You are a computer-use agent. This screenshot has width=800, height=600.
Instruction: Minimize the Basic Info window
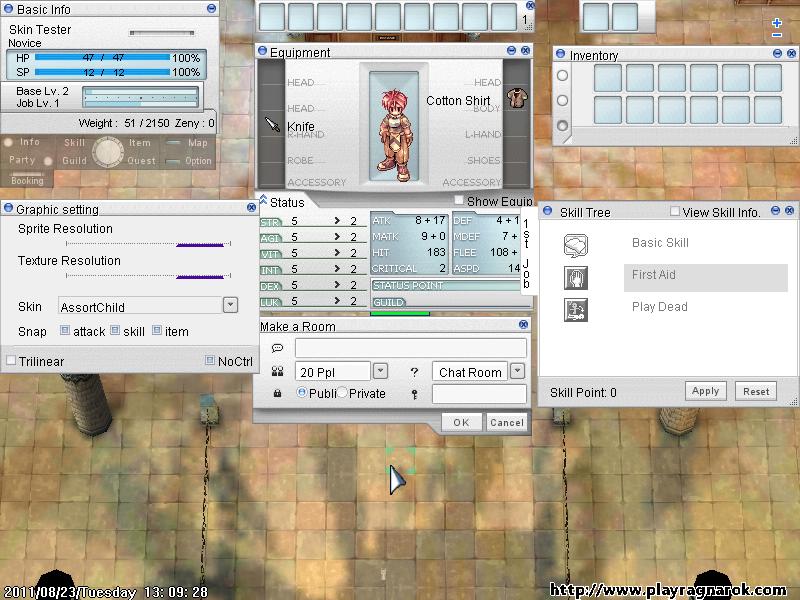click(x=211, y=8)
